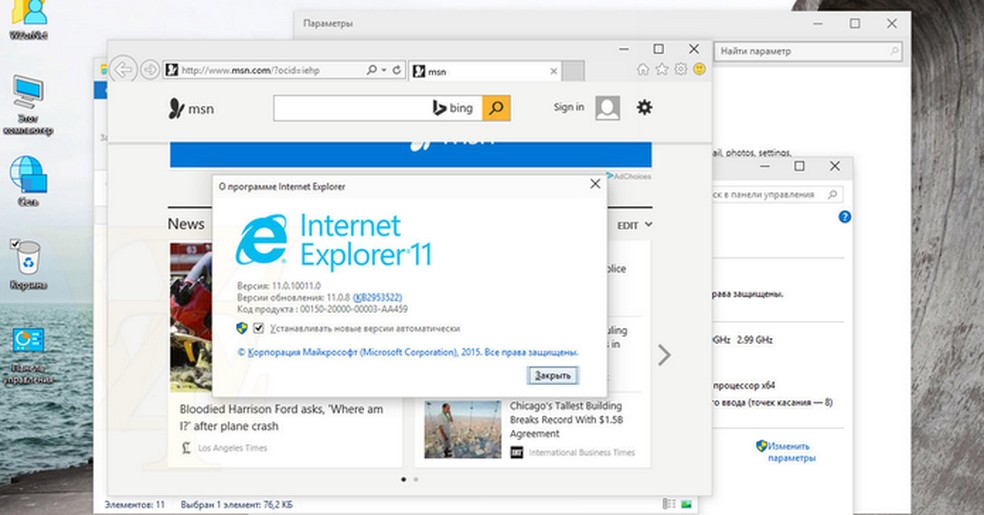Toggle automatic new version installation checkbox
The height and width of the screenshot is (515, 984).
click(258, 328)
